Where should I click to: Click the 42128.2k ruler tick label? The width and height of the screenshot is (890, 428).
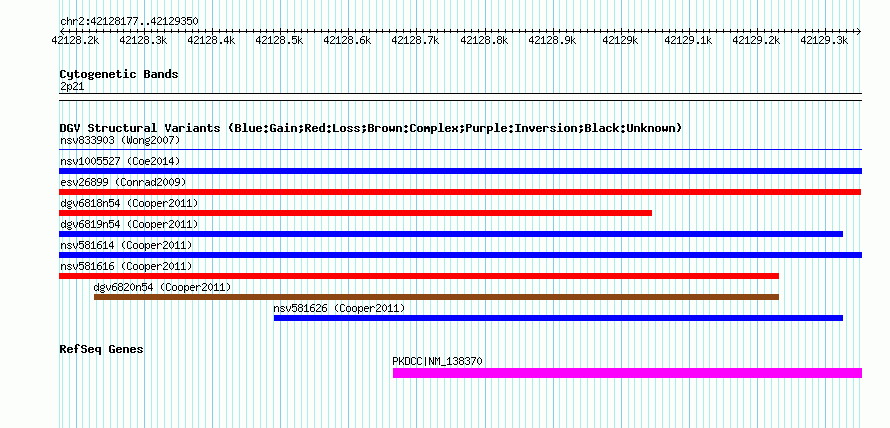click(75, 40)
